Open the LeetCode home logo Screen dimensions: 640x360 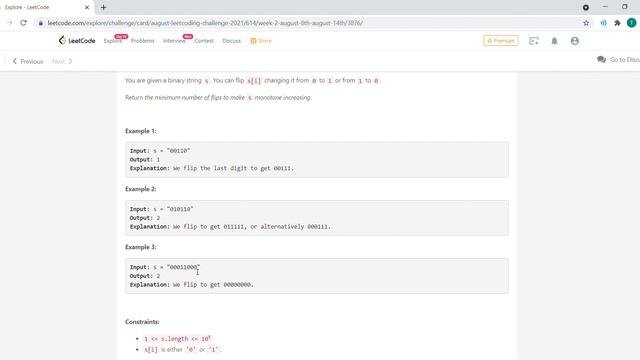(77, 40)
